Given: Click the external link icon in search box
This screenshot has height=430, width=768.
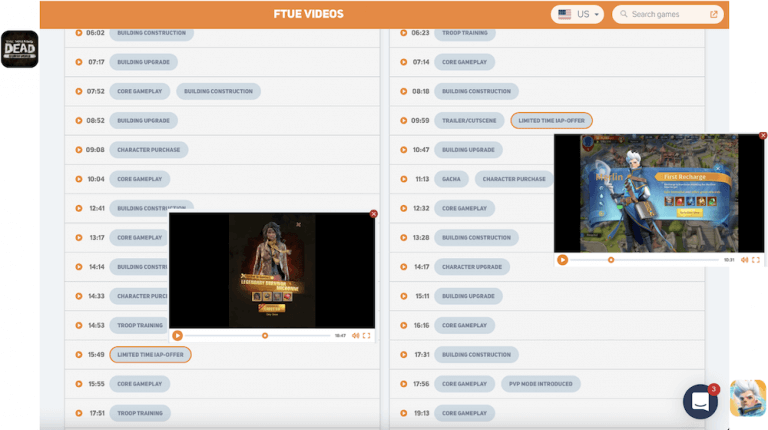Looking at the screenshot, I should pyautogui.click(x=714, y=14).
